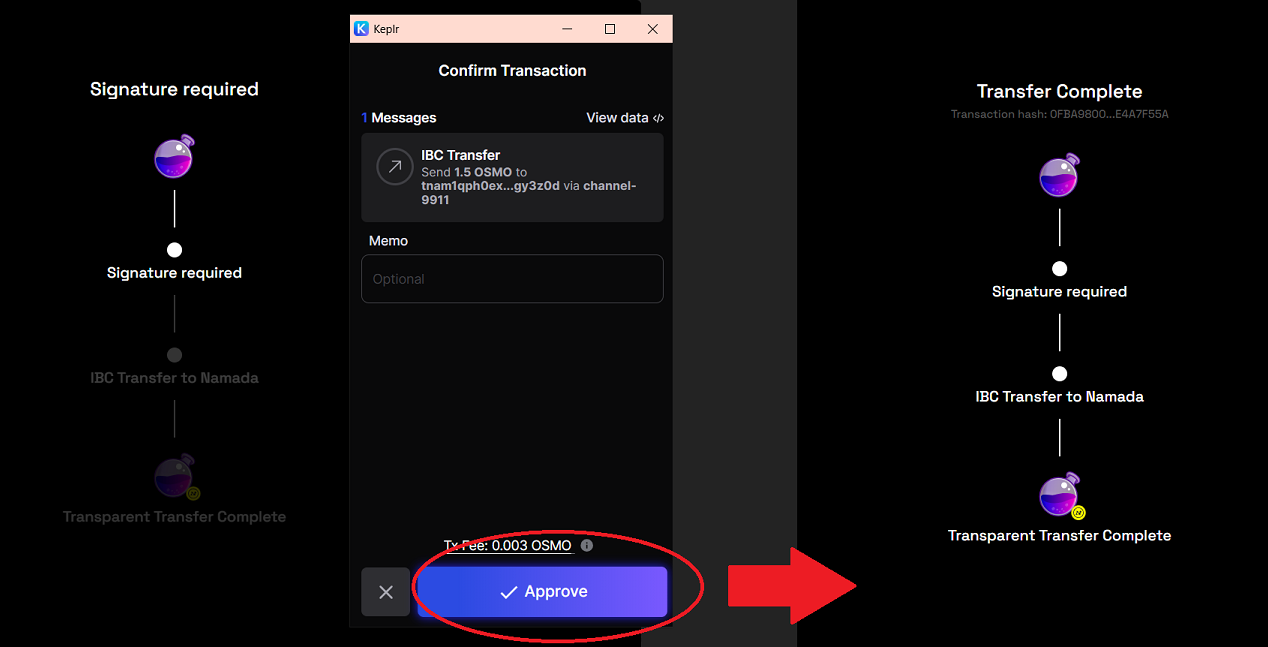Click the yellow Namada badge on right flask
This screenshot has height=647, width=1268.
coord(1078,513)
